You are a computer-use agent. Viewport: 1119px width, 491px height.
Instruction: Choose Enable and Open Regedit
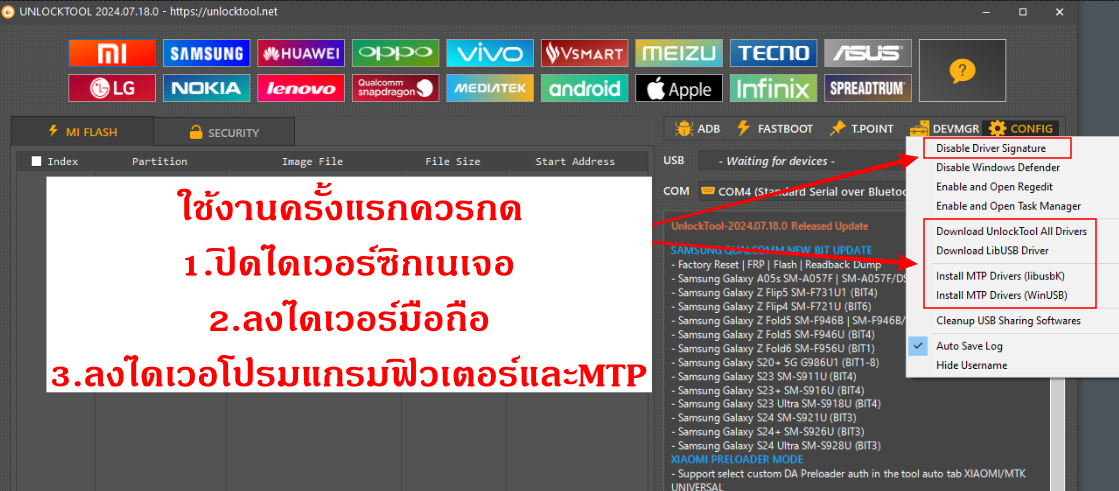click(x=996, y=186)
